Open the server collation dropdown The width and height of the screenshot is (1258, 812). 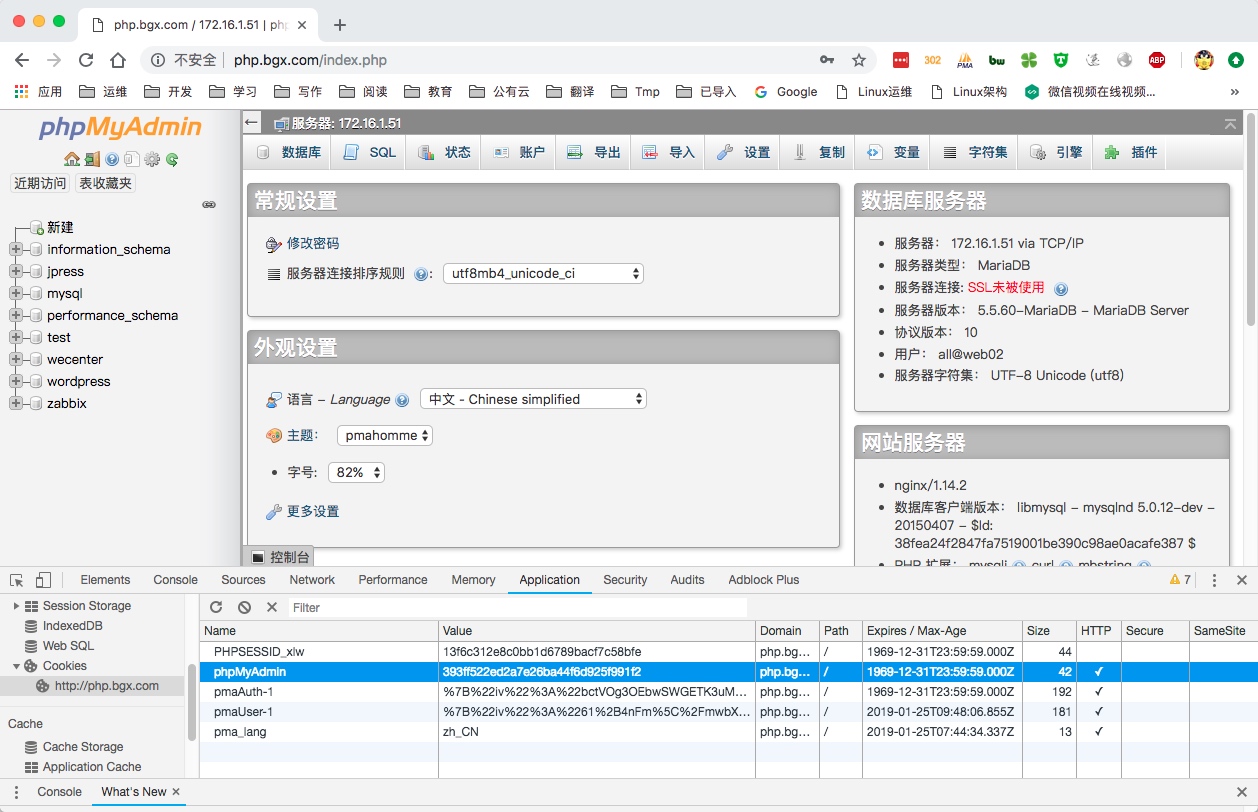tap(543, 273)
